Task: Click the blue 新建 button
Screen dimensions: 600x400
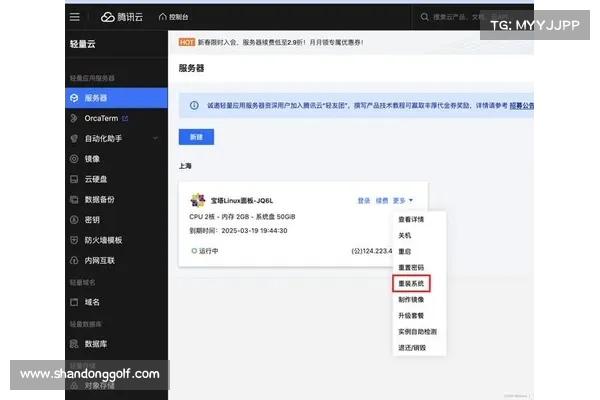Action: click(195, 135)
